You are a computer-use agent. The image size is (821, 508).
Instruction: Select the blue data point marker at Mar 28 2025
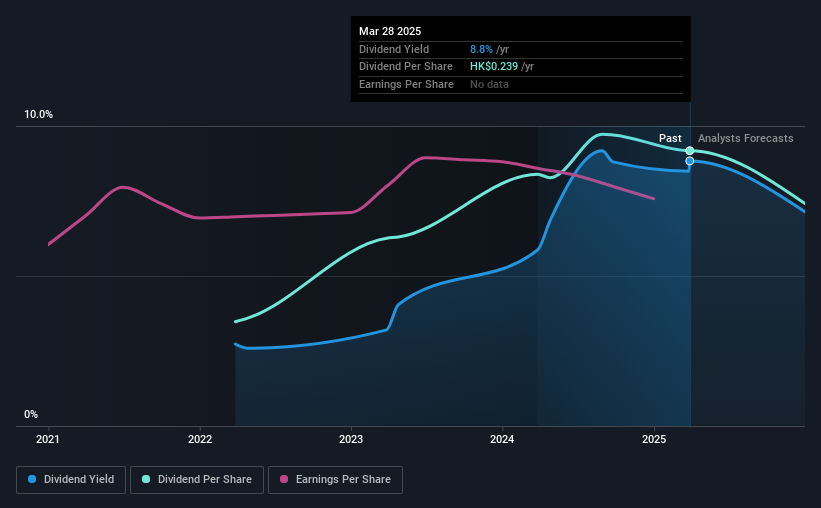pos(690,161)
